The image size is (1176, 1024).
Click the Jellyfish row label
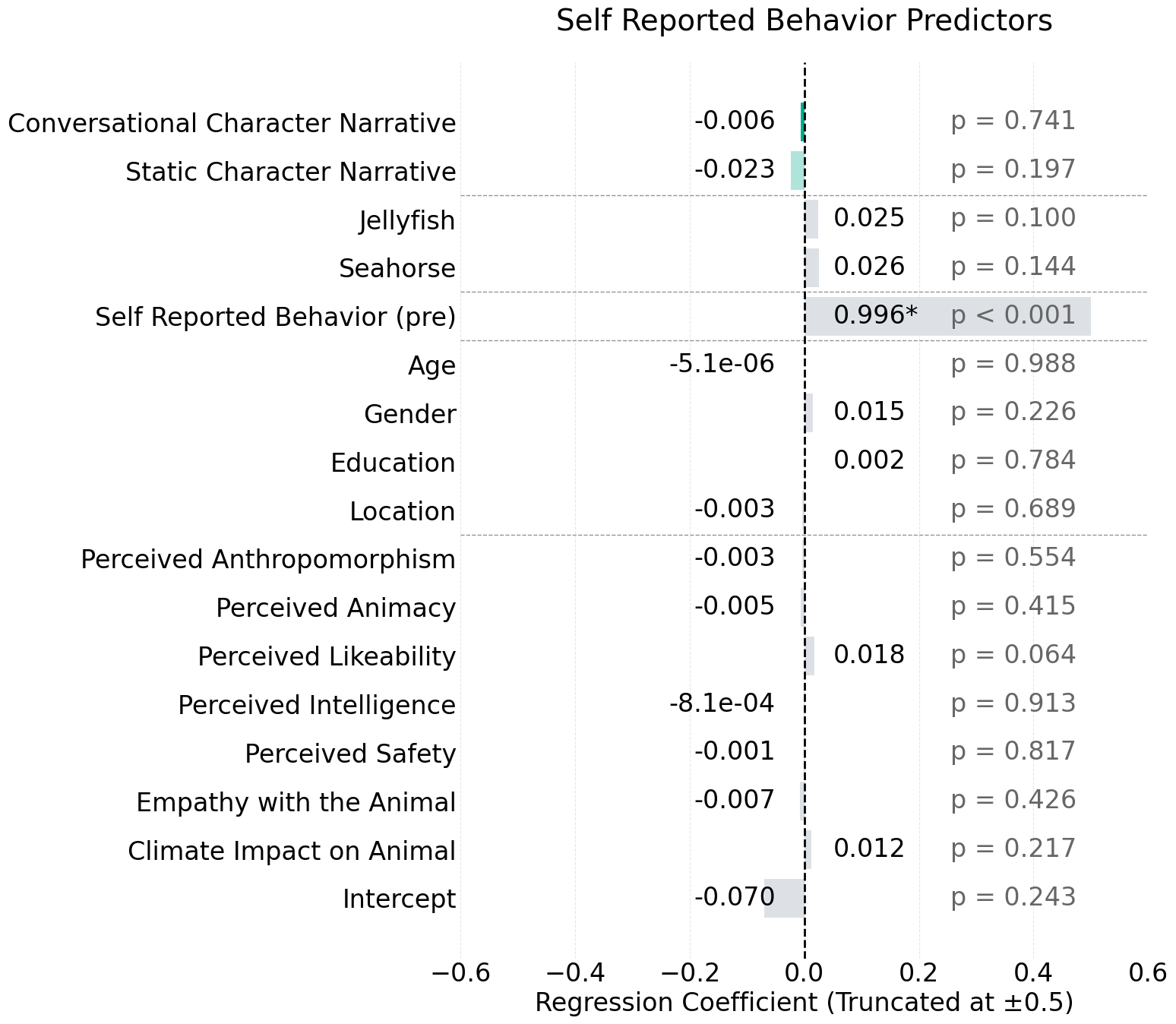pyautogui.click(x=407, y=221)
